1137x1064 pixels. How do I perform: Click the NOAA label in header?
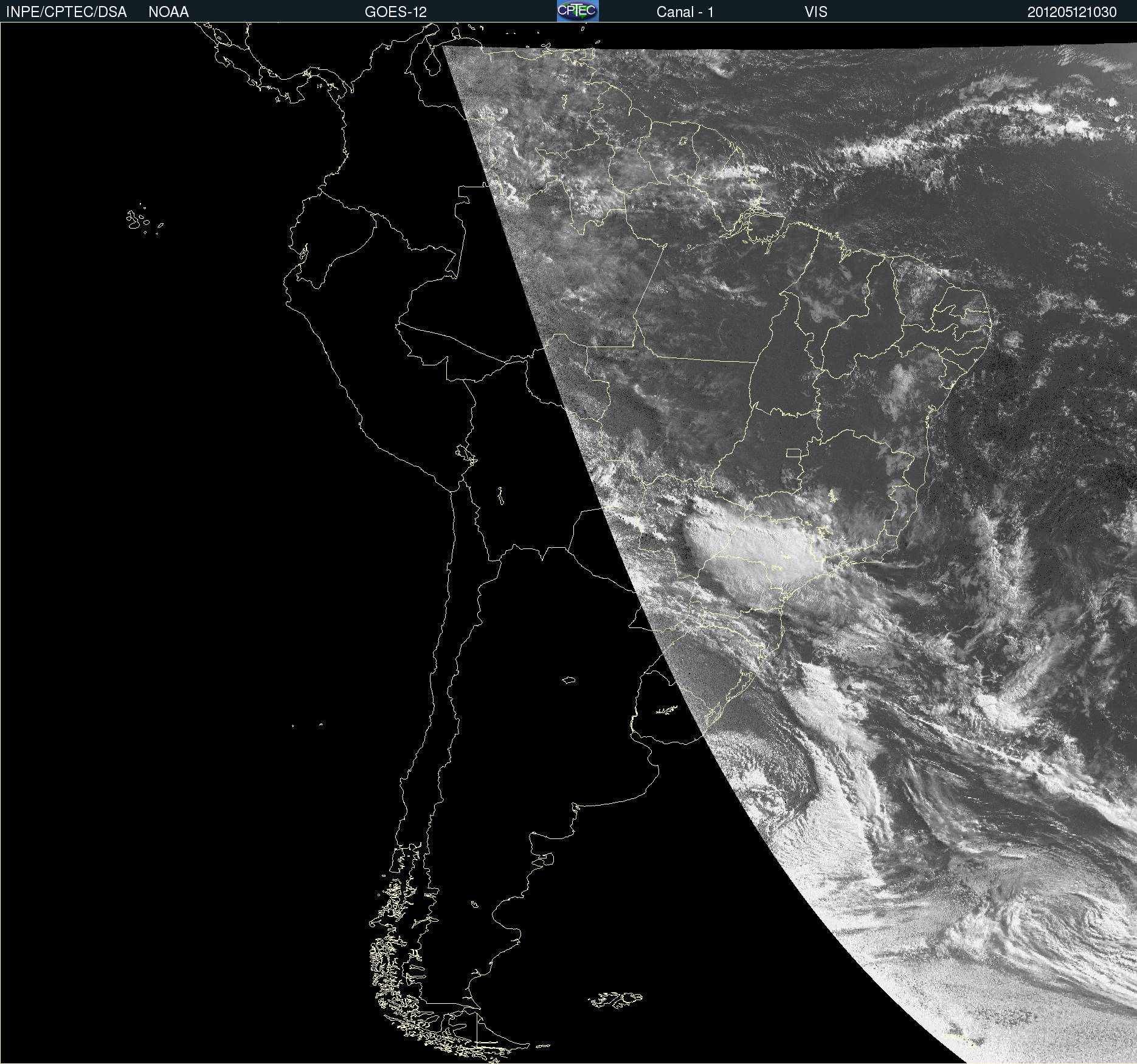click(168, 12)
